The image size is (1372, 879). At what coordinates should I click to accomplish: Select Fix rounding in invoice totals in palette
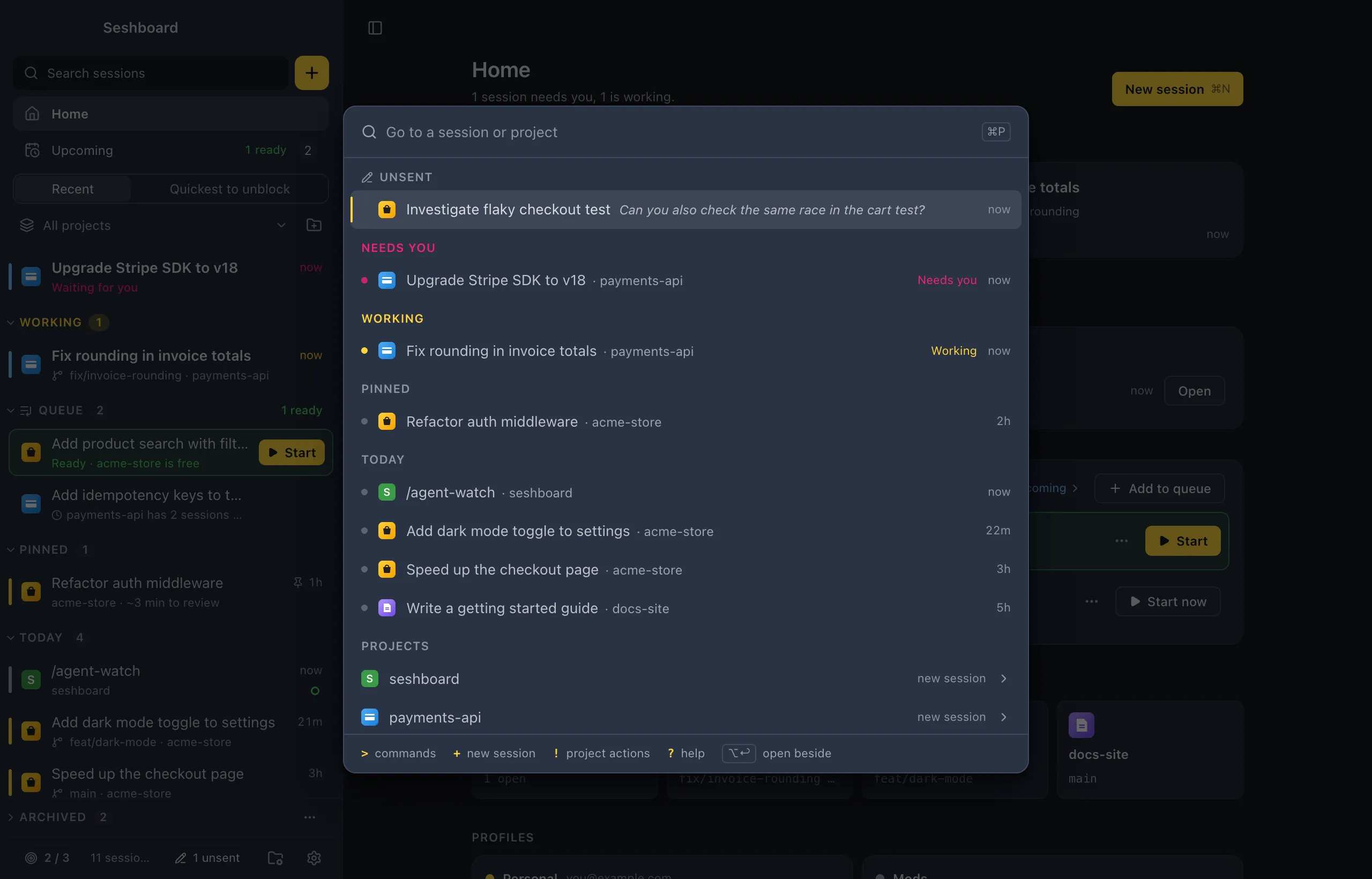pyautogui.click(x=685, y=351)
